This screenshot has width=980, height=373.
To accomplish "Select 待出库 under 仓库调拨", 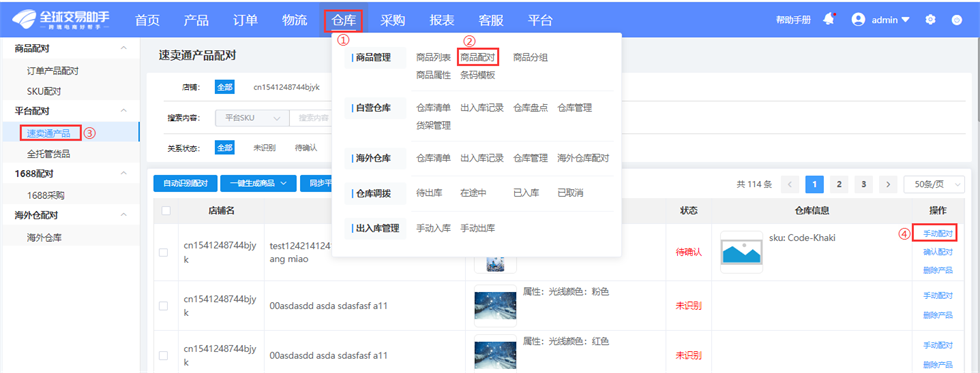I will point(429,193).
